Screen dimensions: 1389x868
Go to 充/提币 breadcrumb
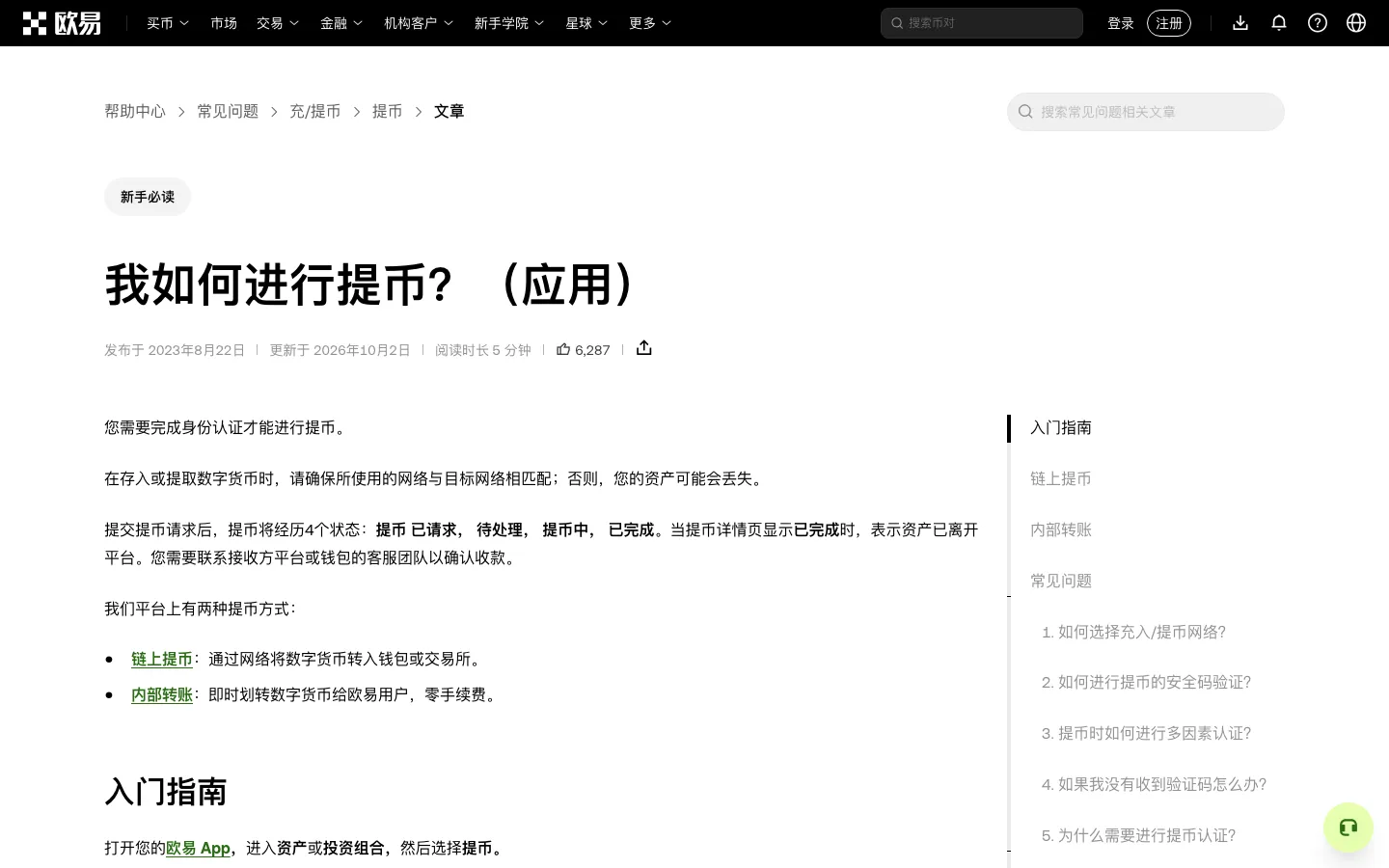(x=315, y=112)
